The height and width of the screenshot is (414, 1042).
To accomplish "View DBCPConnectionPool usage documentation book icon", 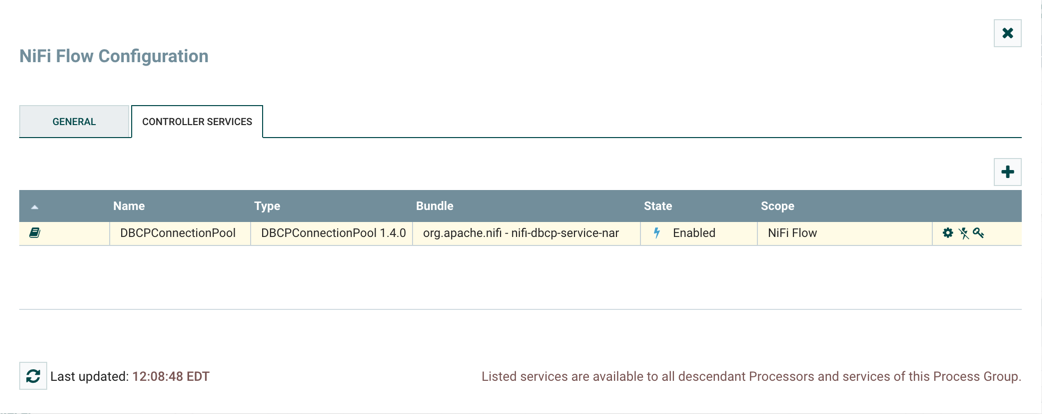I will click(x=34, y=233).
